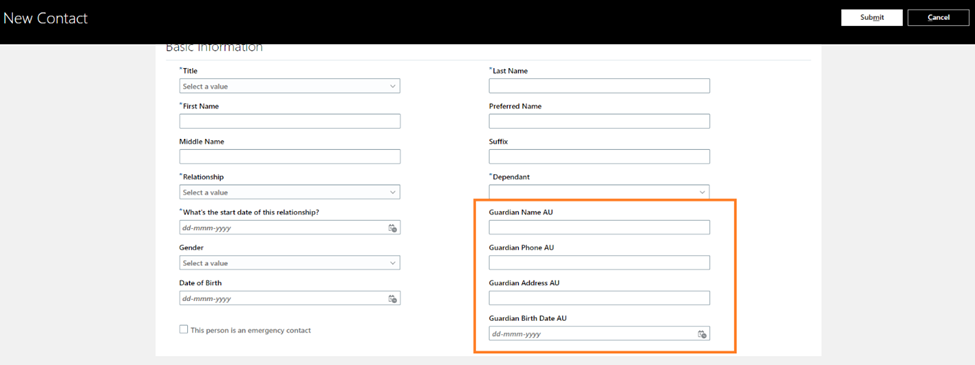Select the 'This person is an emergency contact' label text
Screen dimensions: 975x365
tap(251, 330)
